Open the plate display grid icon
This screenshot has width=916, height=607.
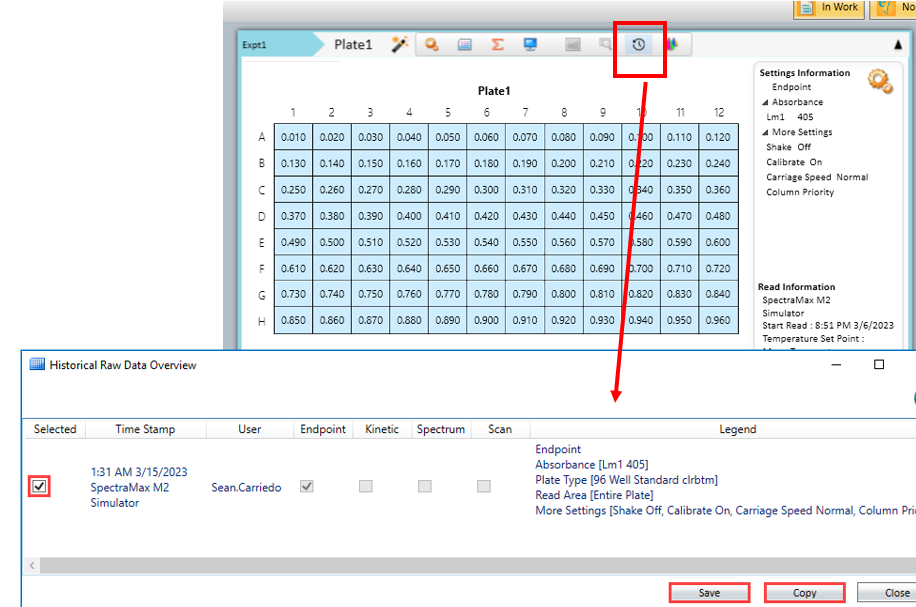click(464, 44)
